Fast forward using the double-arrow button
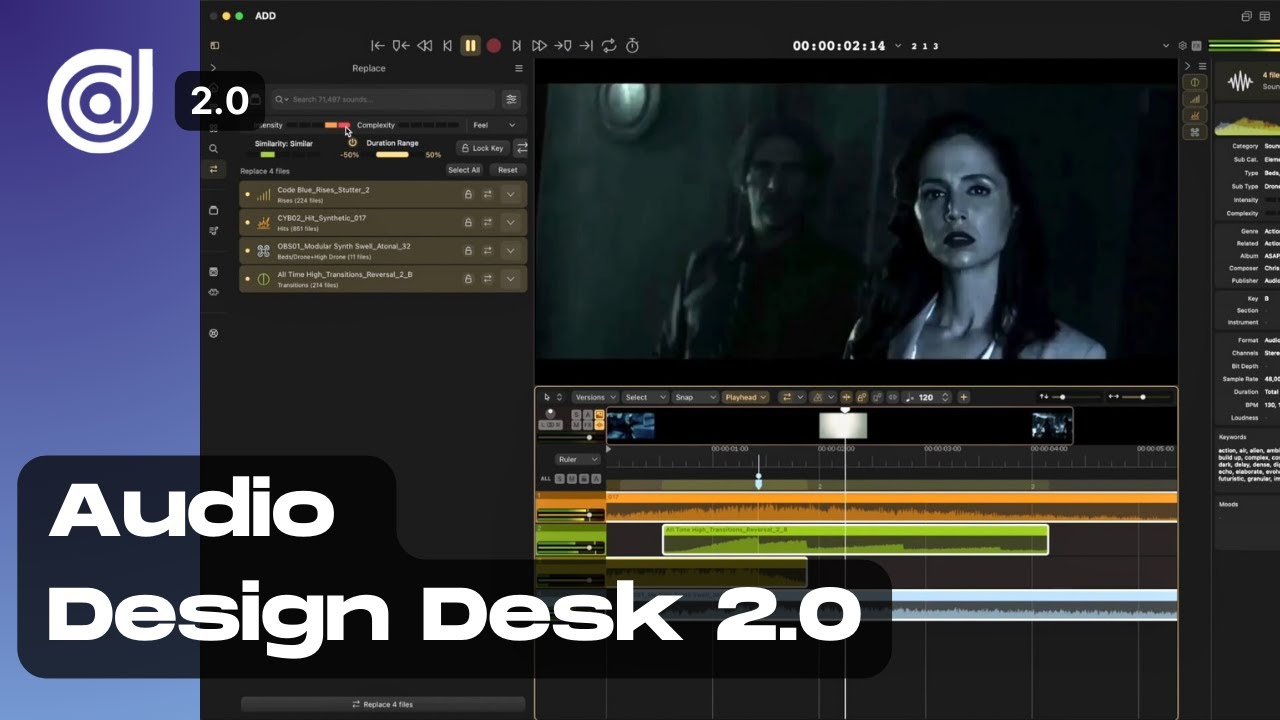The width and height of the screenshot is (1280, 720). point(539,46)
